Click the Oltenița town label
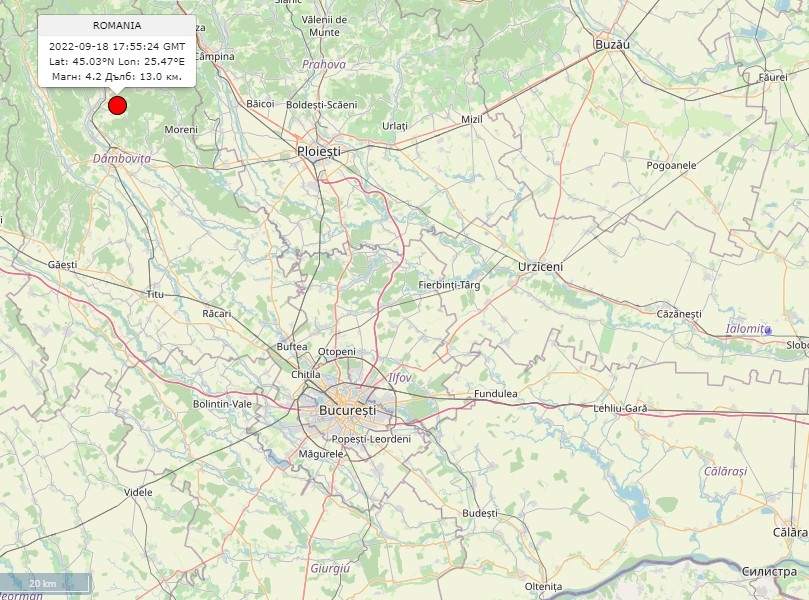The image size is (809, 600). [543, 586]
